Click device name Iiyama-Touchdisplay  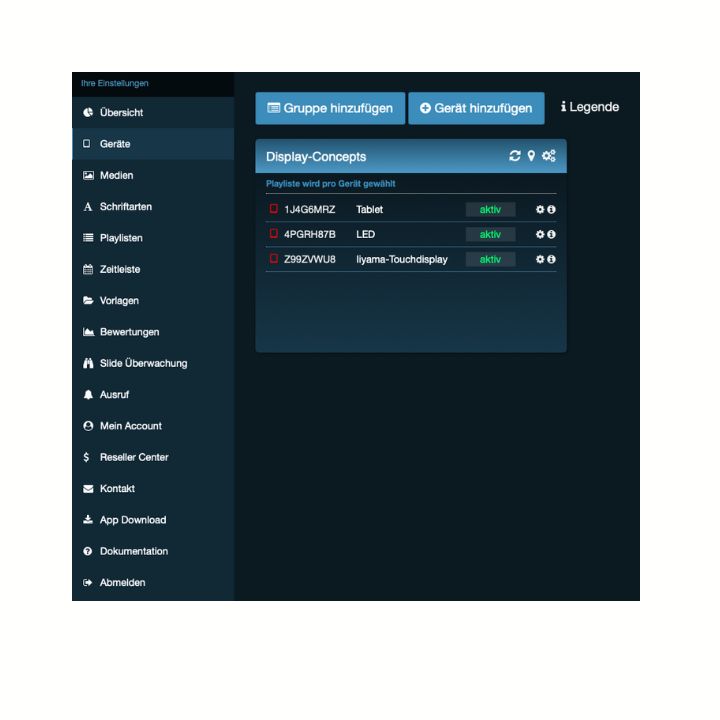(x=402, y=259)
